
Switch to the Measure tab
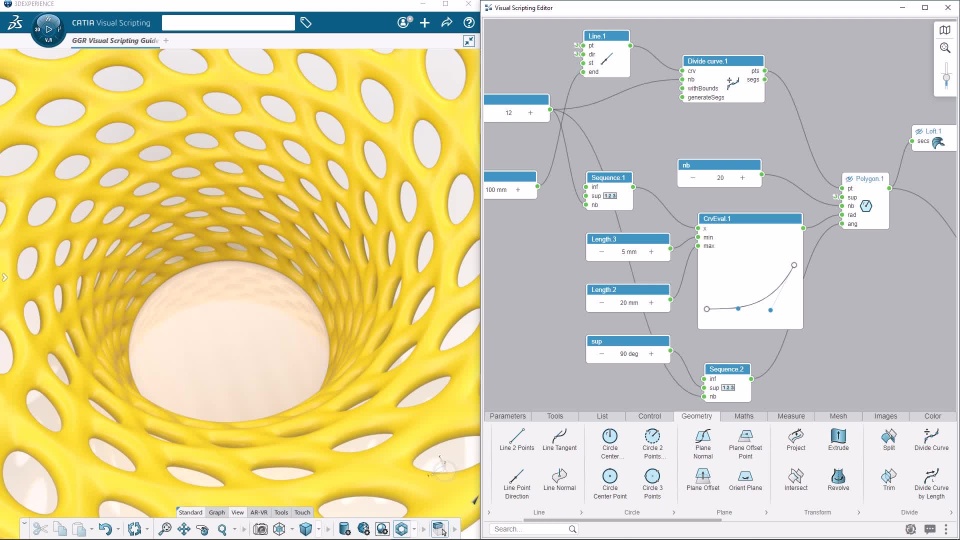(x=791, y=416)
